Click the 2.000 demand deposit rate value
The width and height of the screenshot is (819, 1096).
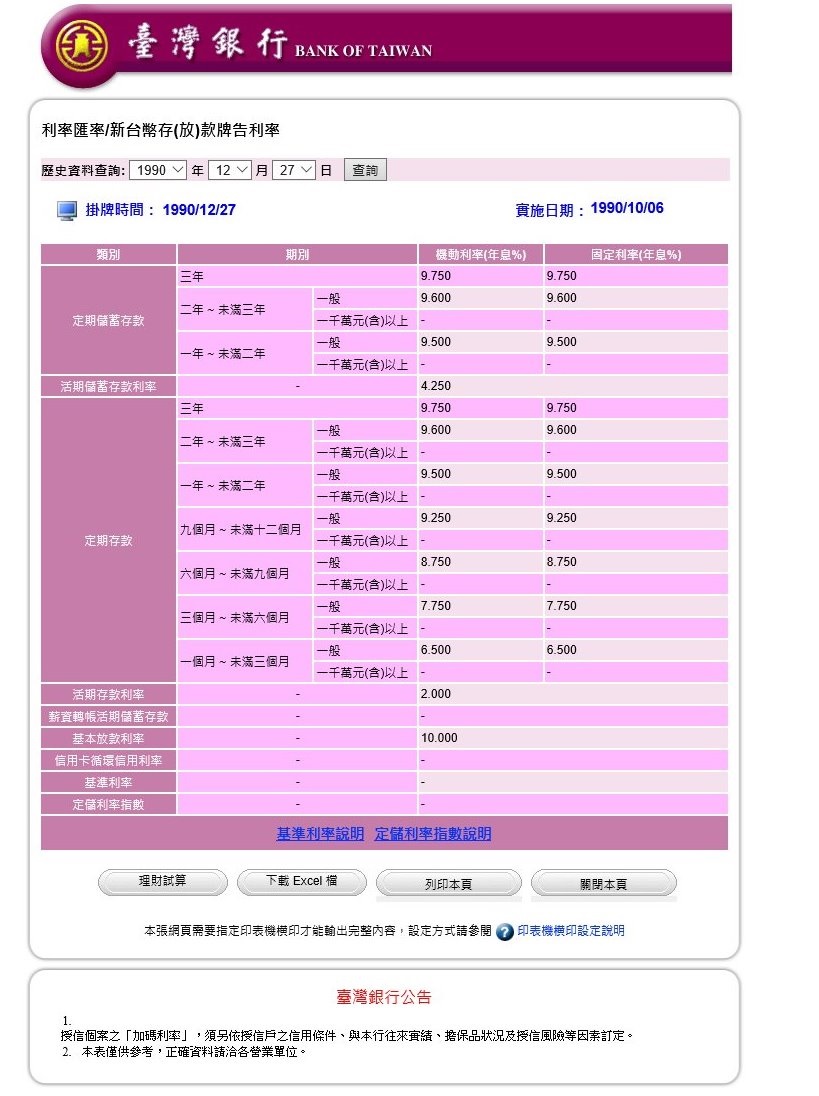coord(436,694)
